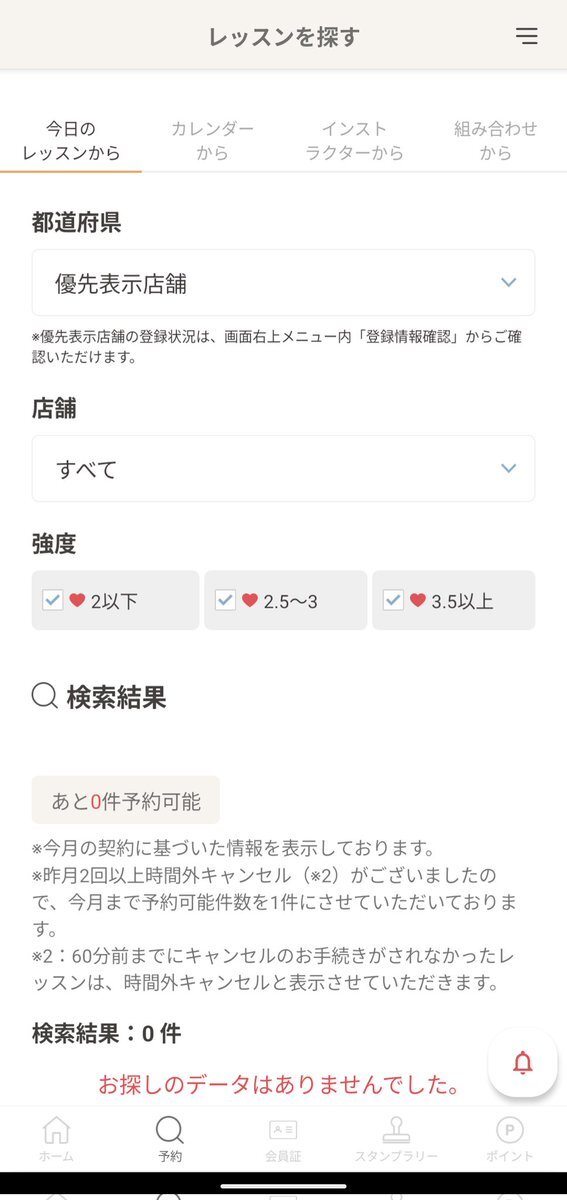The image size is (567, 1200).
Task: Tap the red notification bell icon
Action: point(522,1064)
